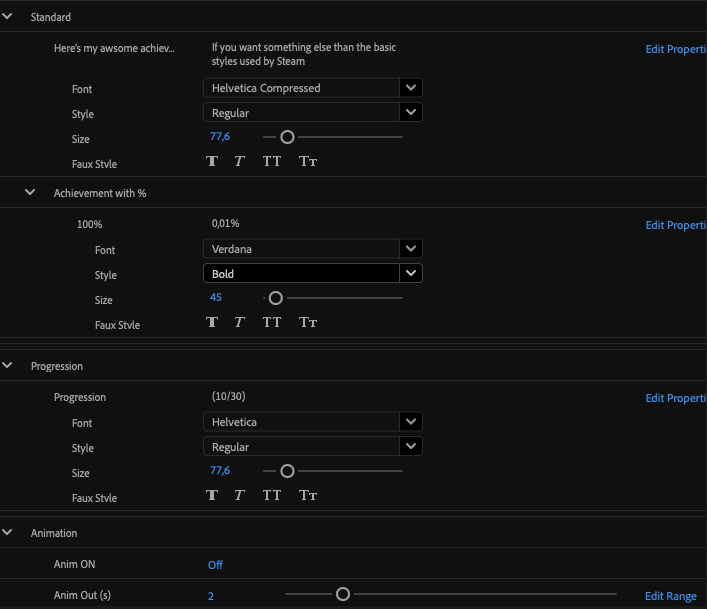This screenshot has width=707, height=609.
Task: Enable Small Caps in Progression section
Action: pos(308,495)
